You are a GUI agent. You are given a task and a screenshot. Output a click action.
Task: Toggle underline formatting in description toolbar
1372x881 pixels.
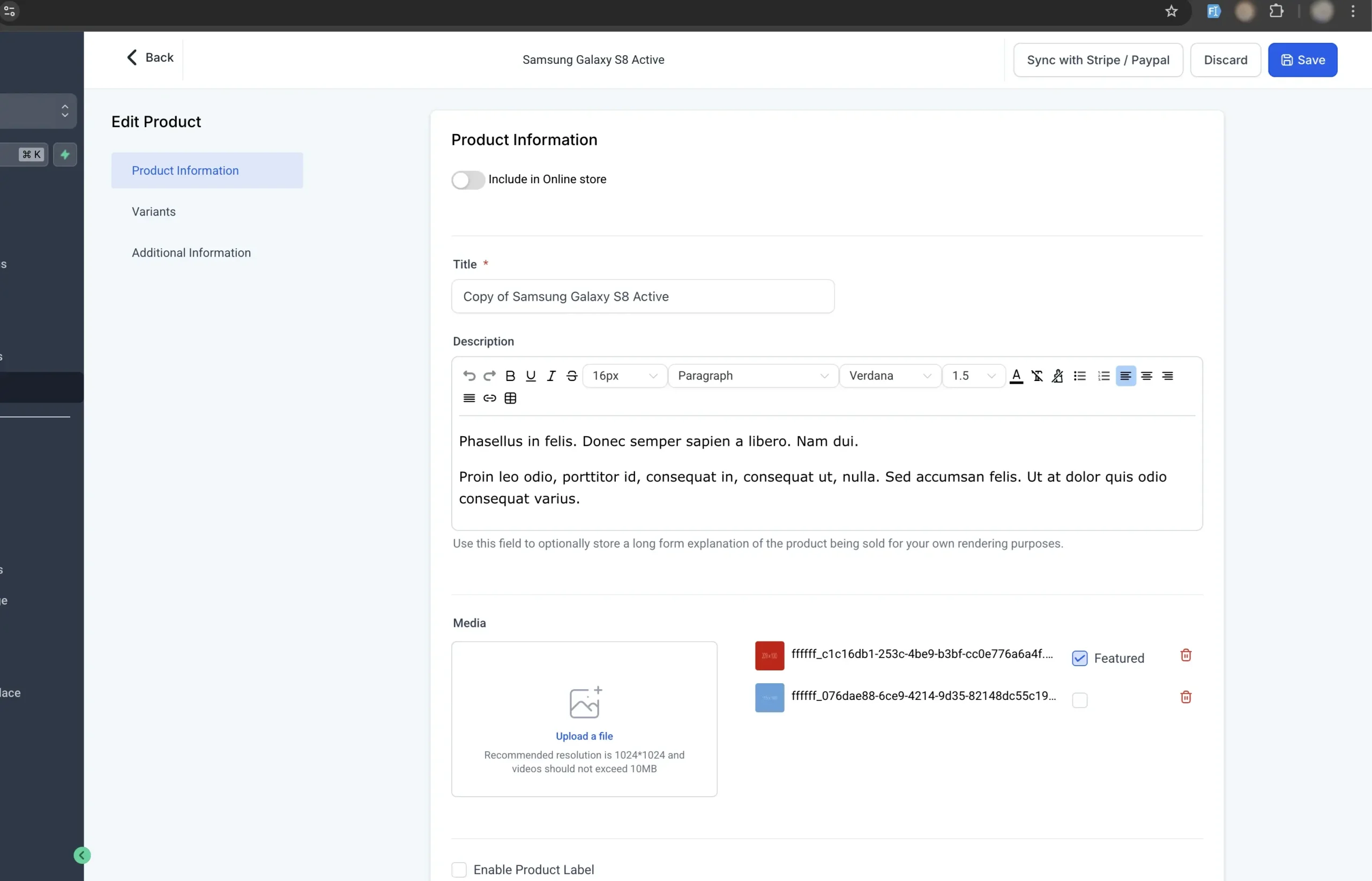531,376
